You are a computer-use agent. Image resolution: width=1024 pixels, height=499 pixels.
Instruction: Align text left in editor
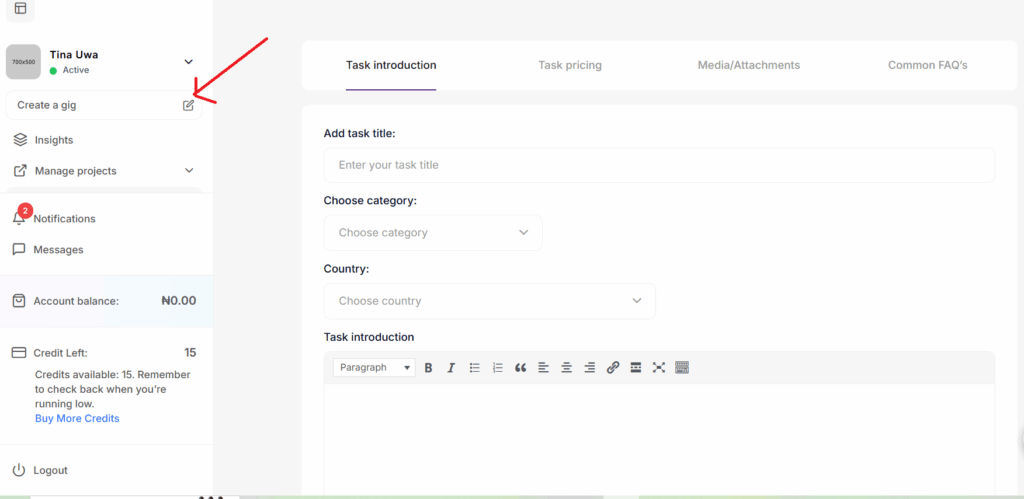543,368
